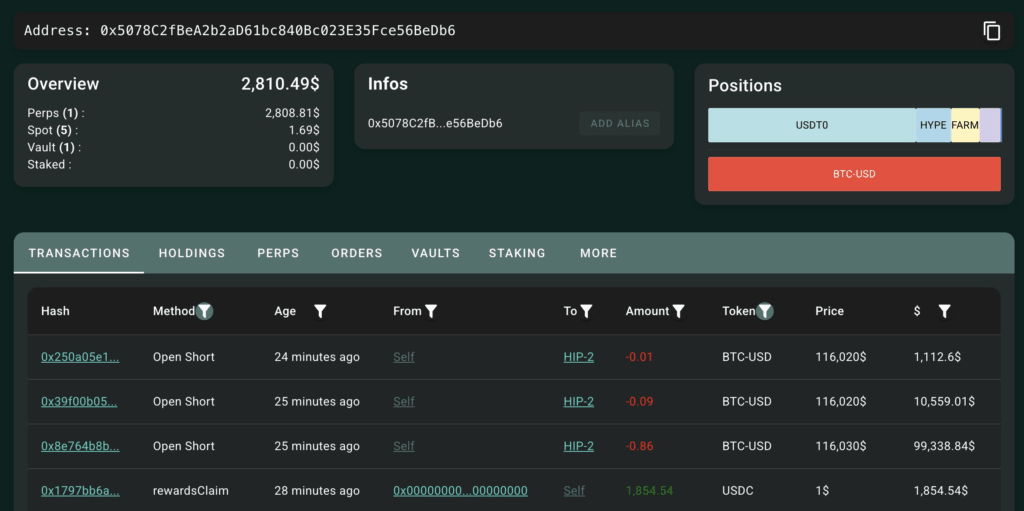Click the $ value column filter icon
This screenshot has height=511, width=1024.
[944, 311]
